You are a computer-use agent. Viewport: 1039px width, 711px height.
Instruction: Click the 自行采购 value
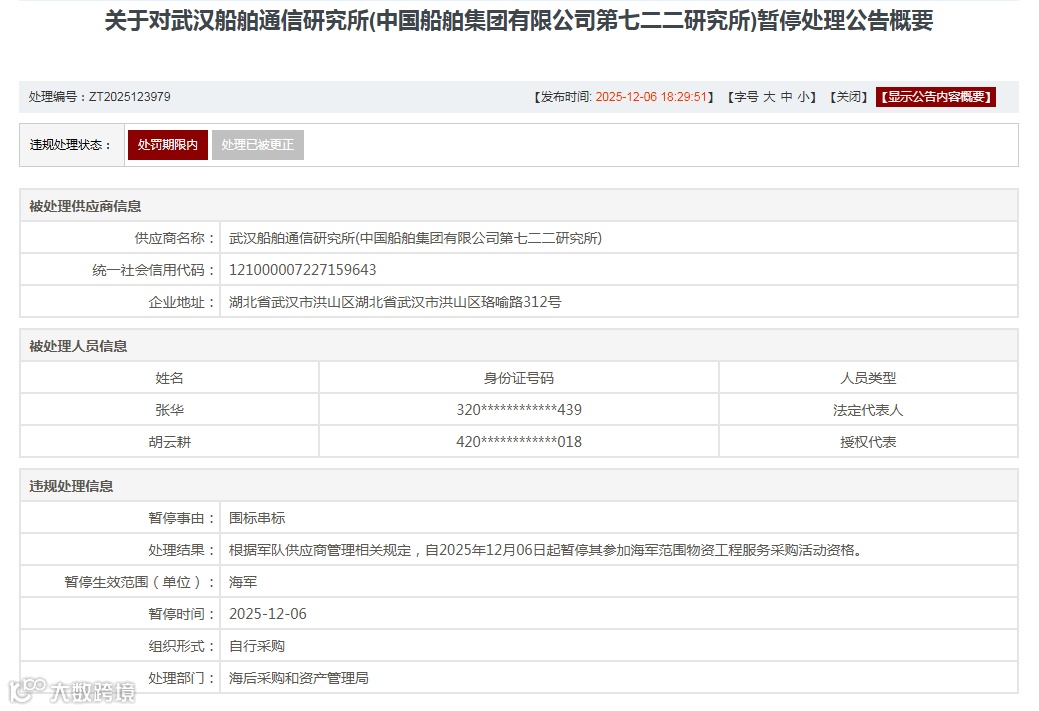(257, 645)
